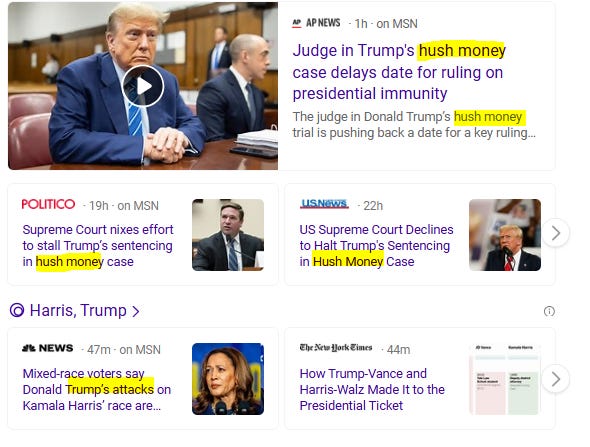Click the US News Trump speaking thumbnail
Screen dimensions: 590x447
click(505, 235)
